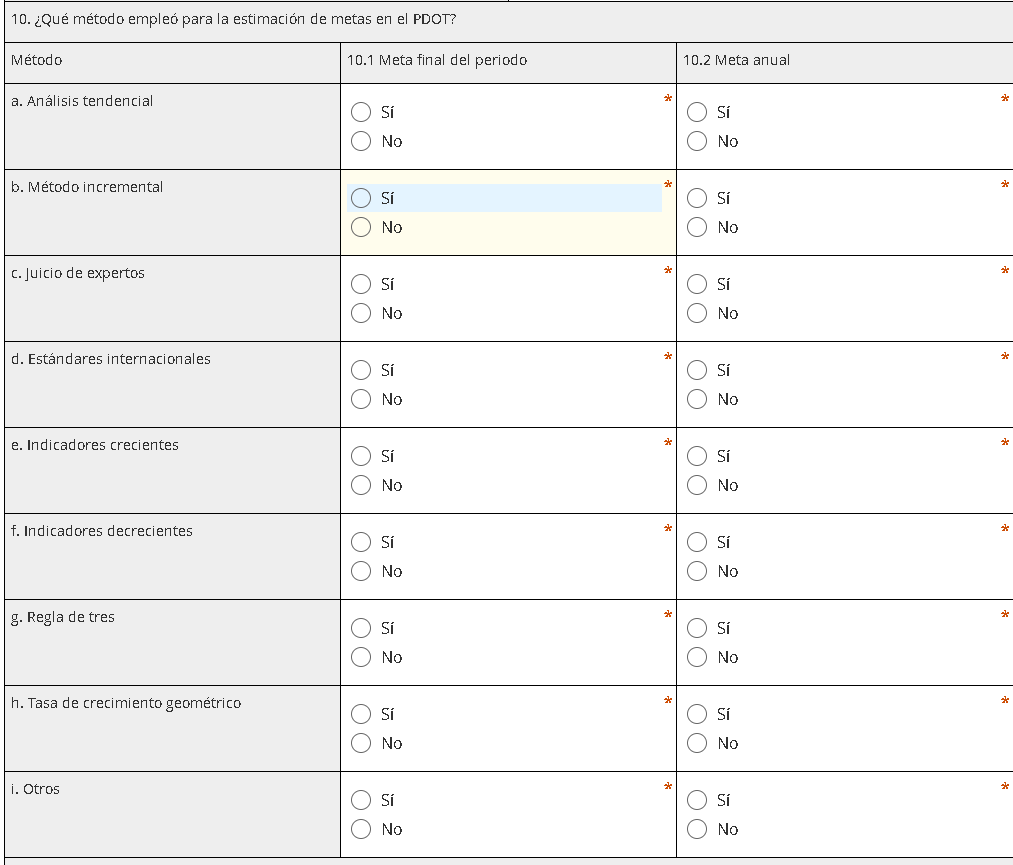Pick Sí for Estándares internacionales meta final
1013x865 pixels.
pos(361,370)
